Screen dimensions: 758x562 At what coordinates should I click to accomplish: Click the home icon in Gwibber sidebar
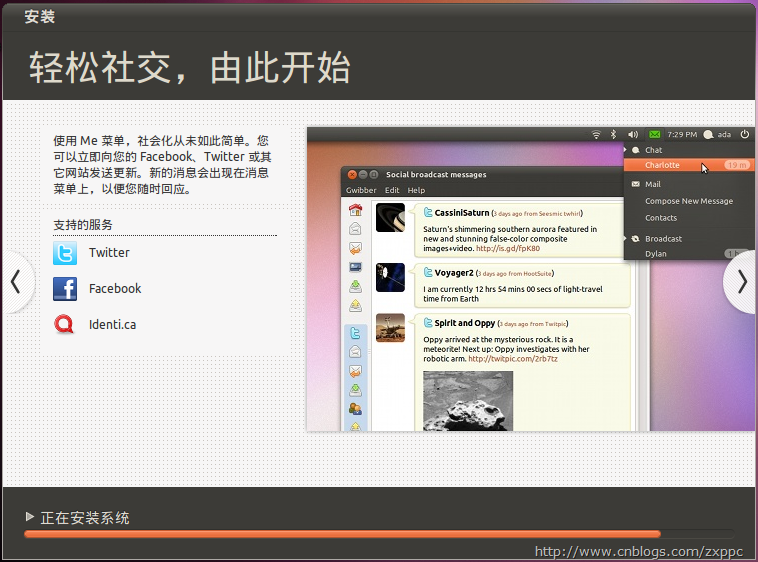[355, 210]
